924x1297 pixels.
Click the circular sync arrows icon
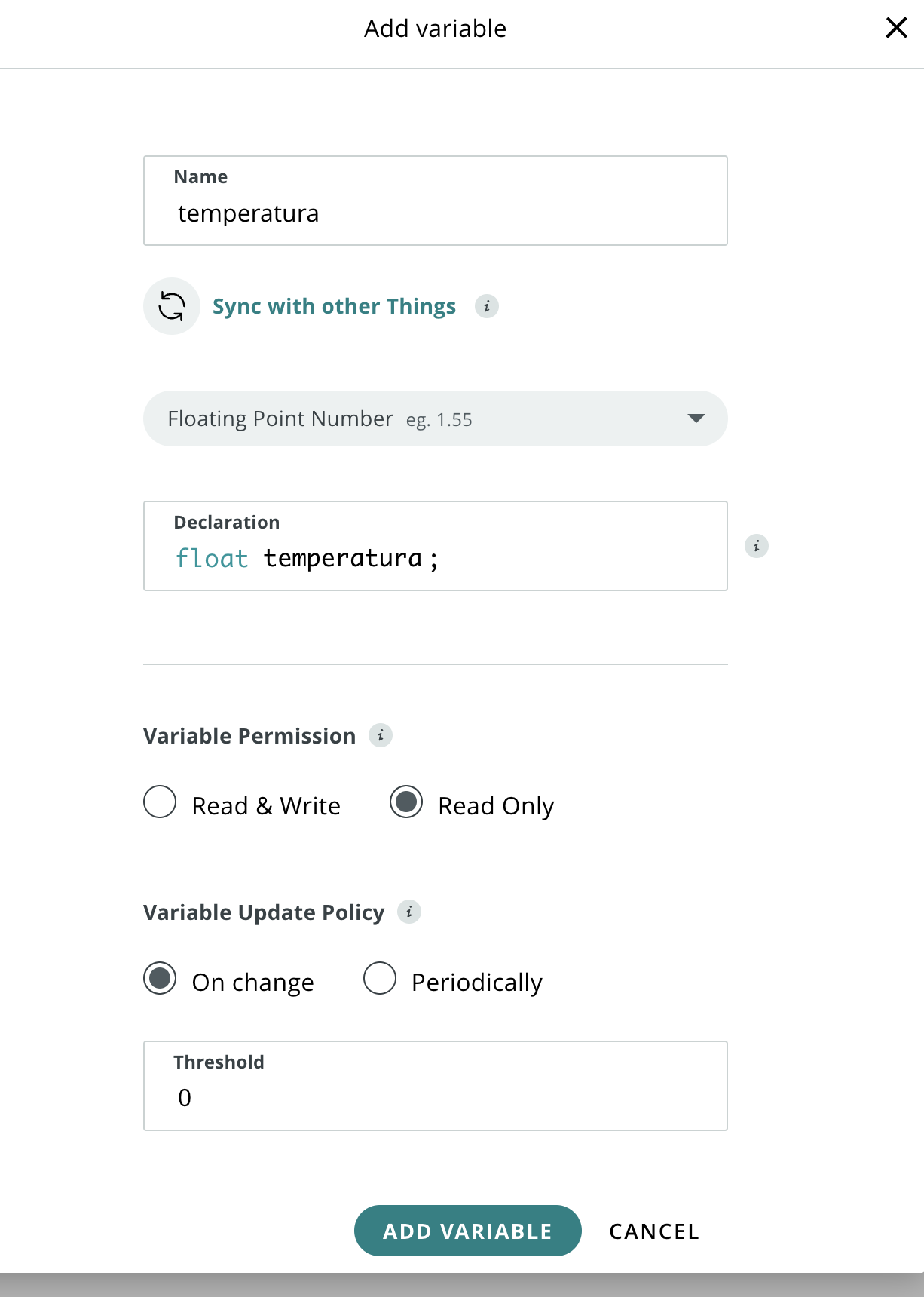172,306
